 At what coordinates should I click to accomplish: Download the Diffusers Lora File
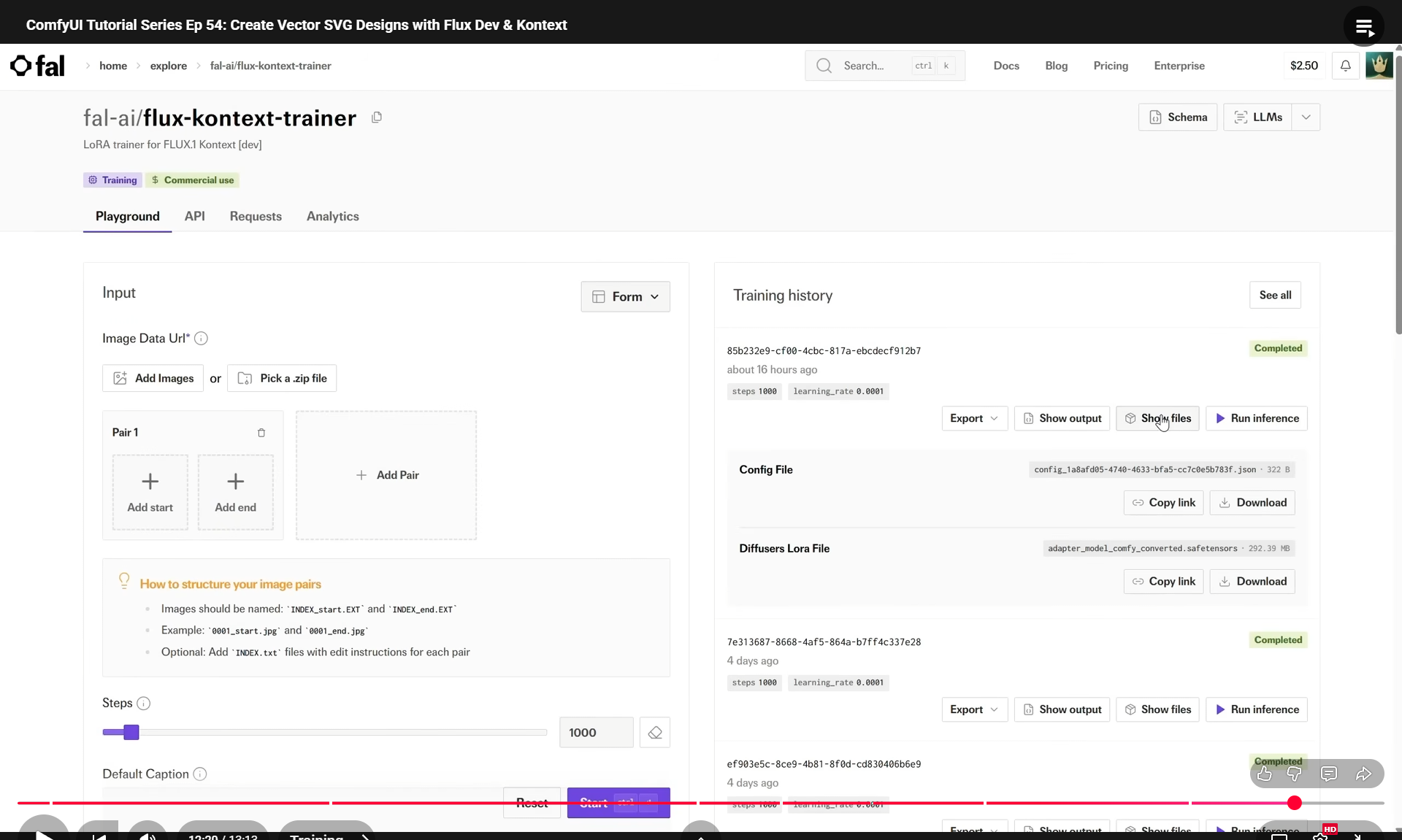click(x=1252, y=582)
